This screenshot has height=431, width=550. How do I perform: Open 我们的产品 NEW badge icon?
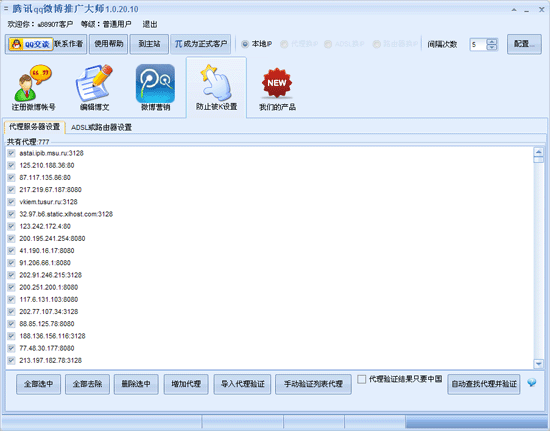(277, 88)
